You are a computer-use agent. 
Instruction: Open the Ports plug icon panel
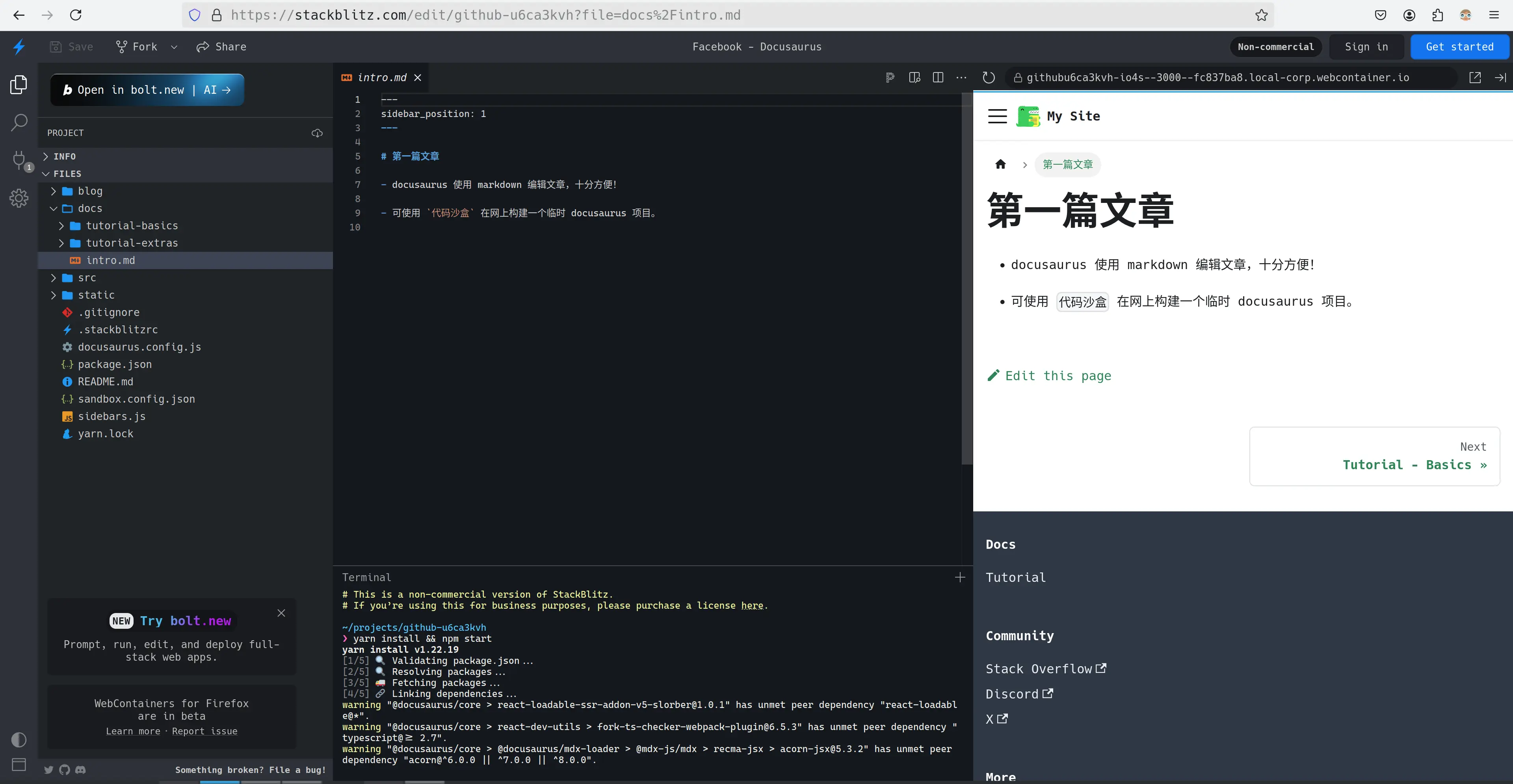19,160
